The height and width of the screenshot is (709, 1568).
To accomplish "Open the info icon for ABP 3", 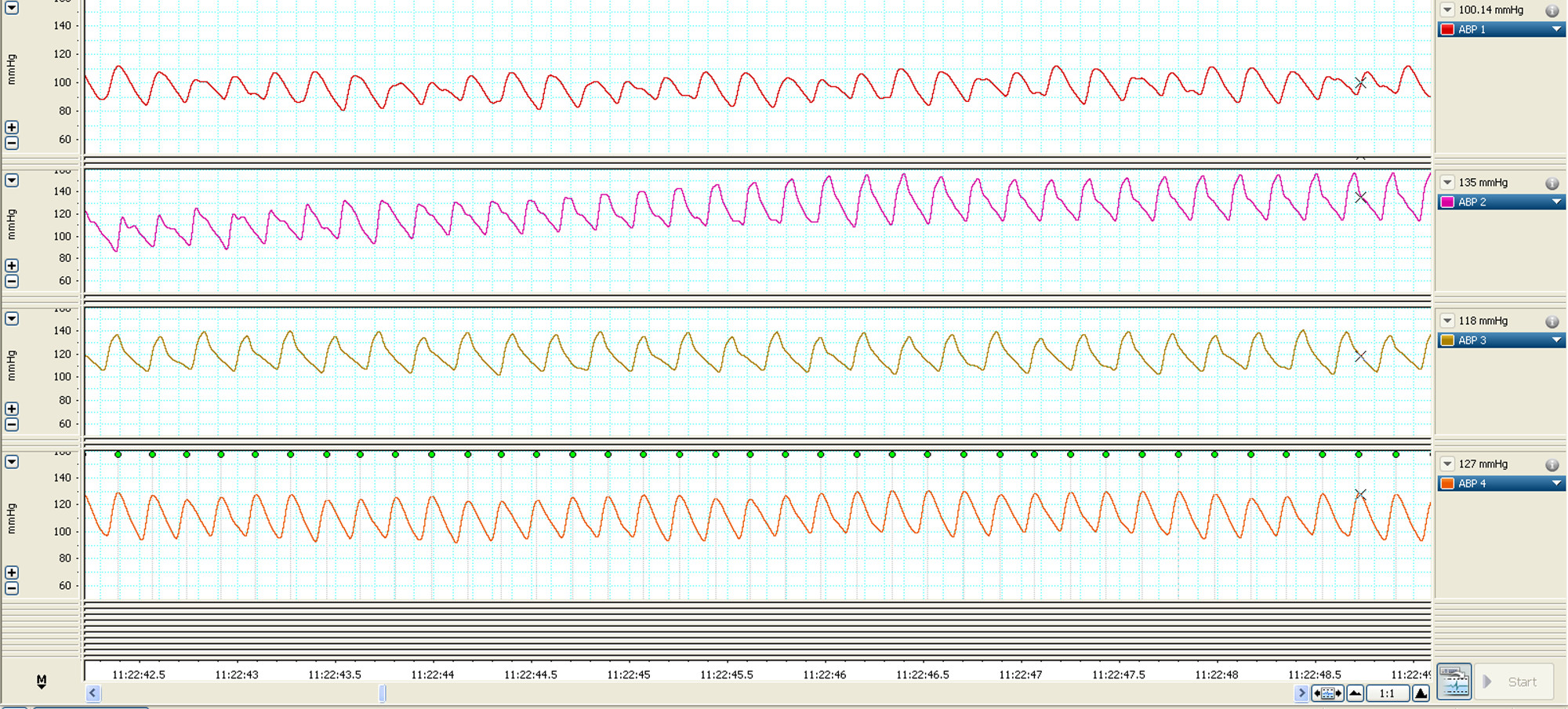I will point(1552,322).
